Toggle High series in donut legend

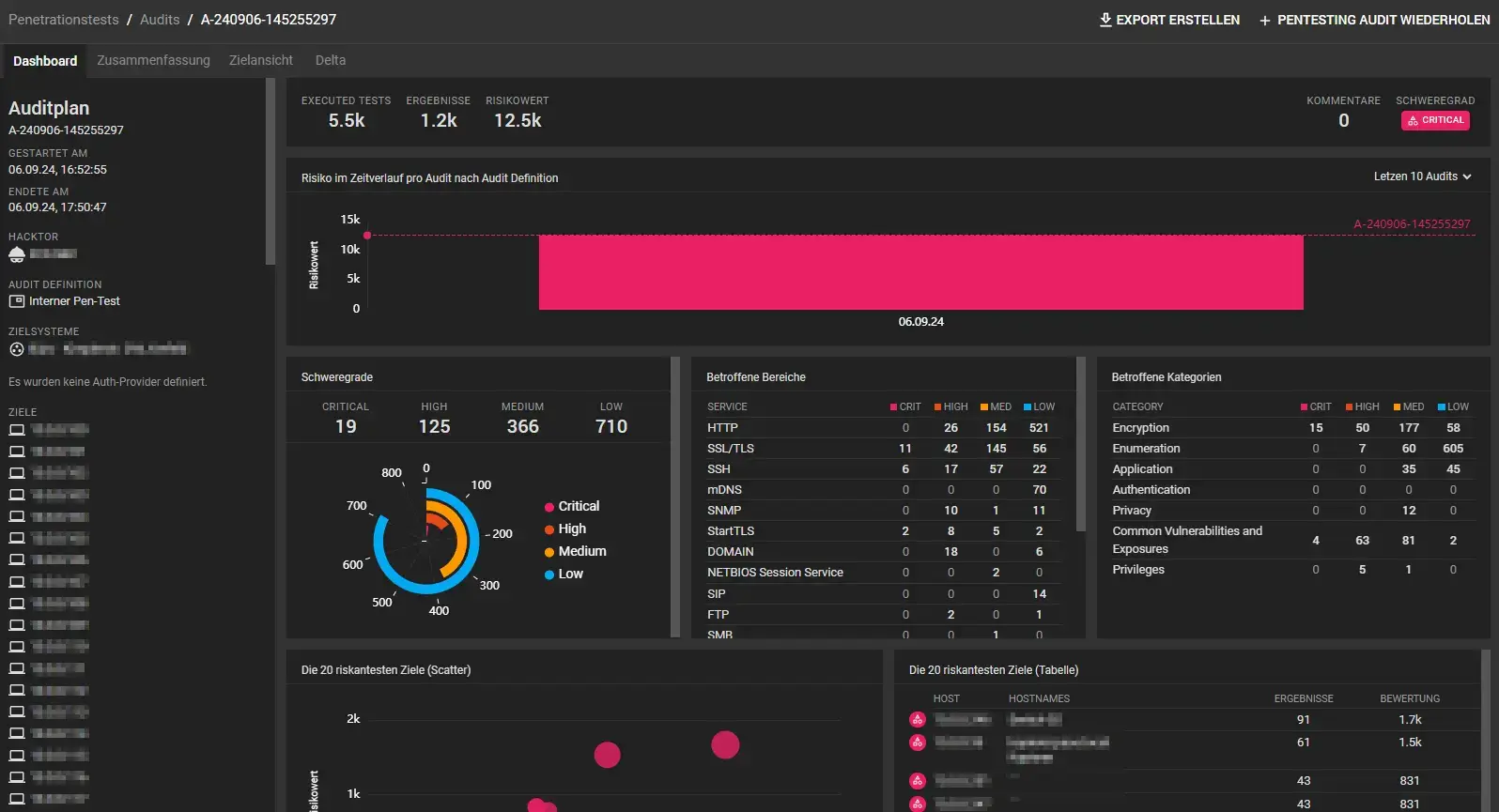click(x=565, y=529)
